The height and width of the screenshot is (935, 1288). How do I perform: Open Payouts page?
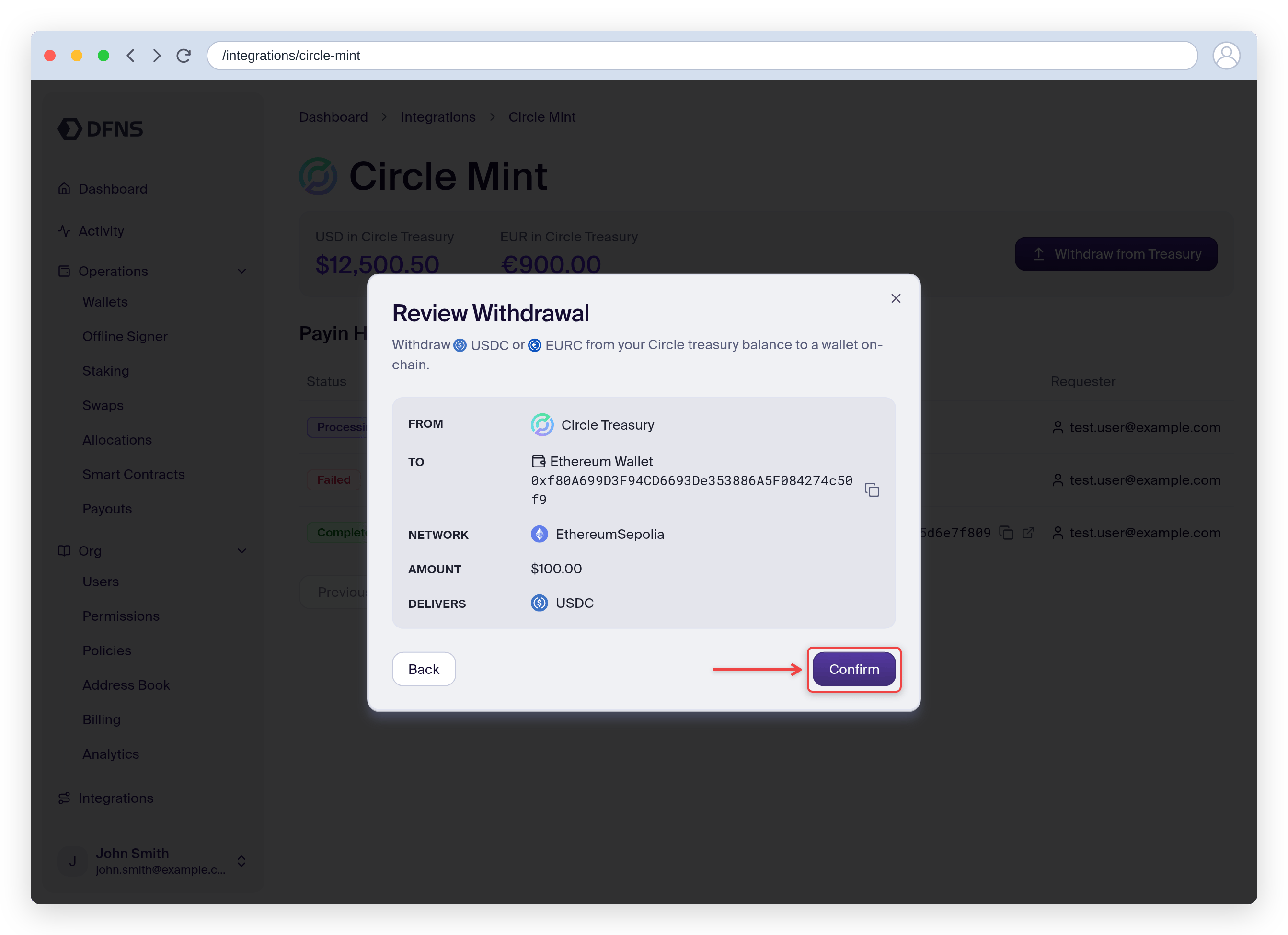pyautogui.click(x=107, y=509)
